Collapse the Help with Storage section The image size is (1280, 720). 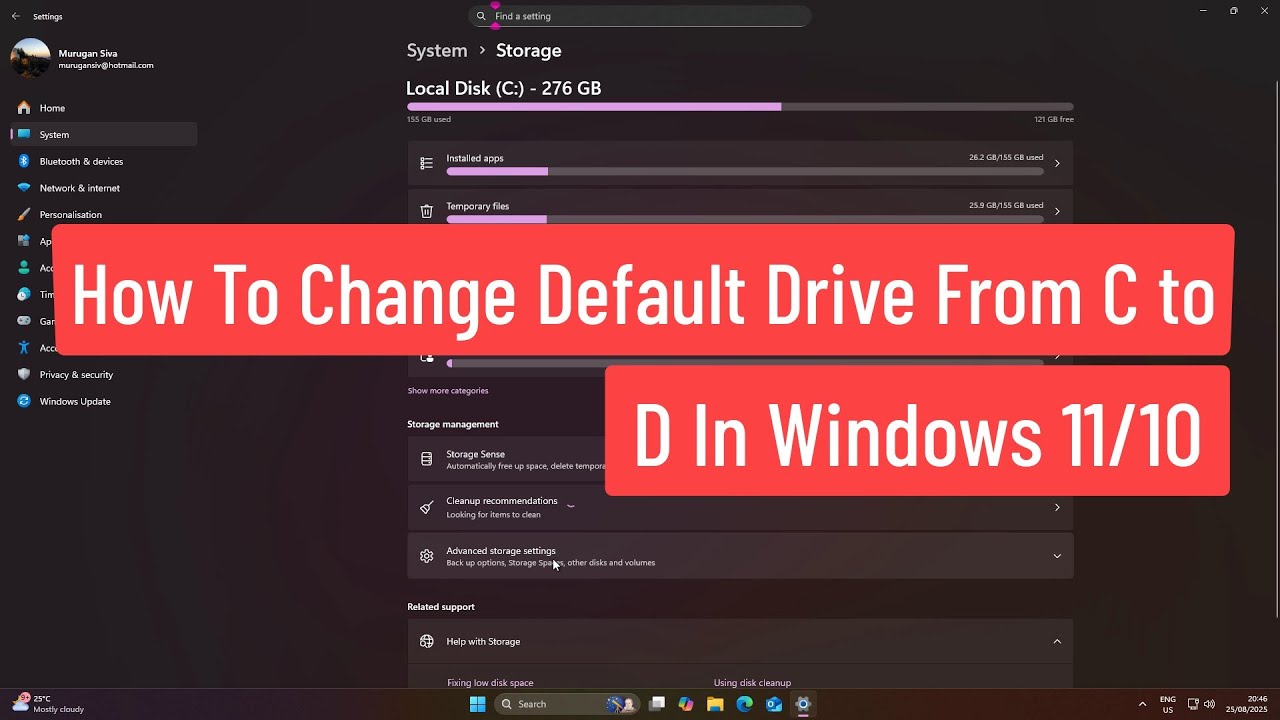1057,641
